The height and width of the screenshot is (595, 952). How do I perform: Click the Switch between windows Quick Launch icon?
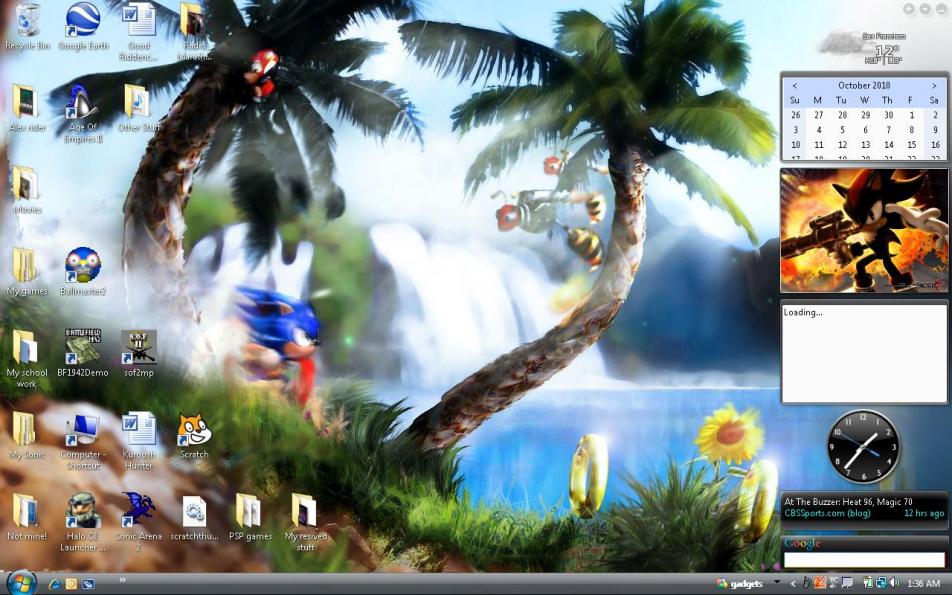click(x=88, y=584)
